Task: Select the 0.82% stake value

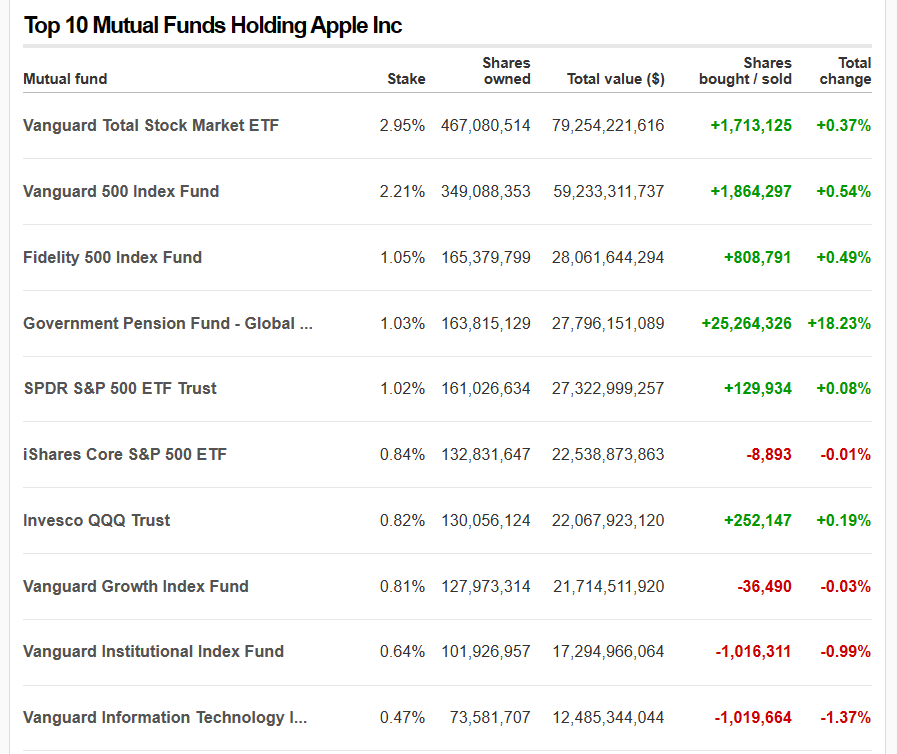Action: point(402,521)
